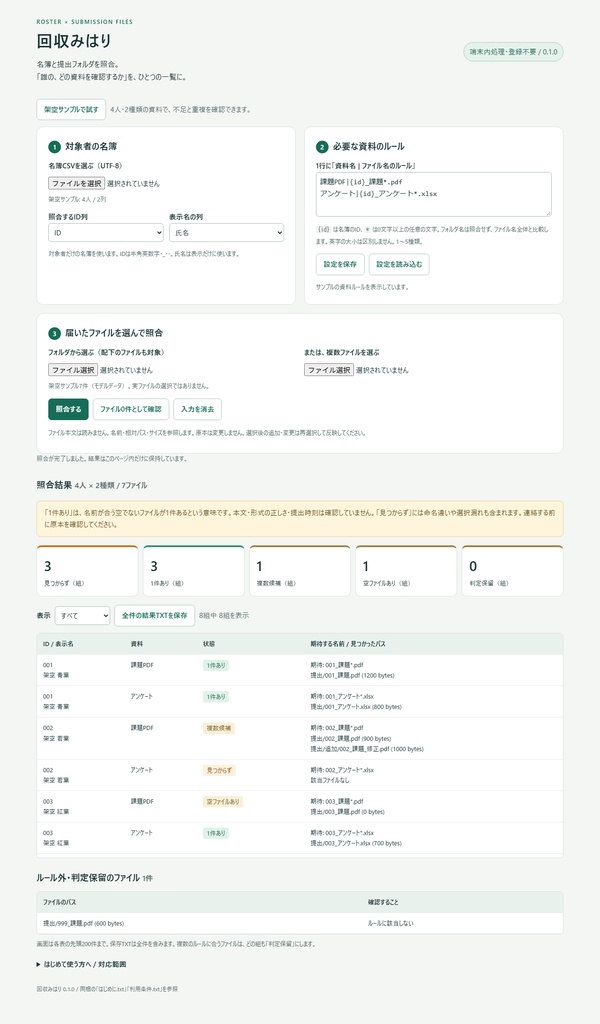This screenshot has width=600, height=1024.
Task: Run matching with the 照合する button
Action: (x=68, y=409)
